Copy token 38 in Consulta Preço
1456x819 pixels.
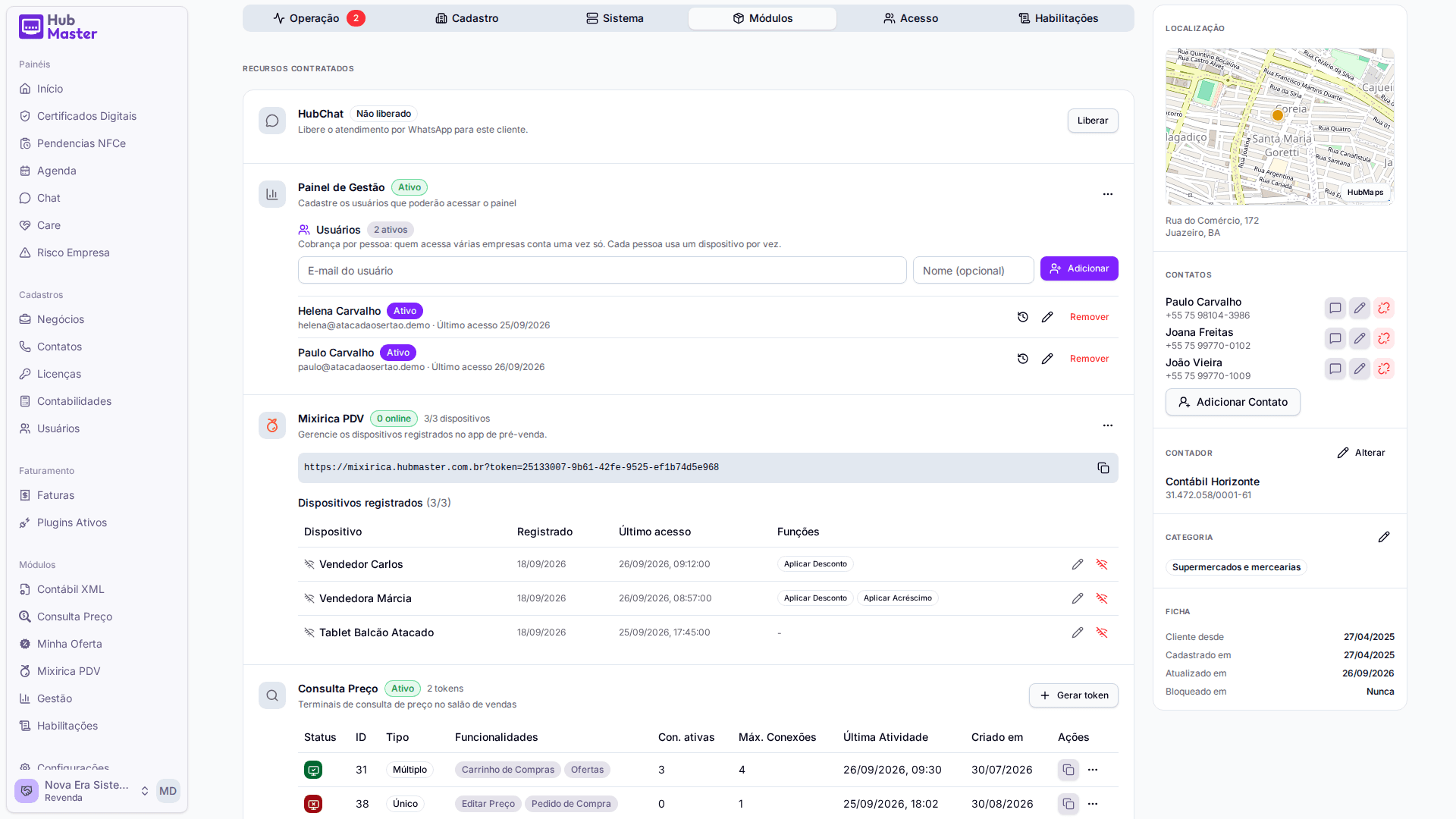click(1068, 804)
